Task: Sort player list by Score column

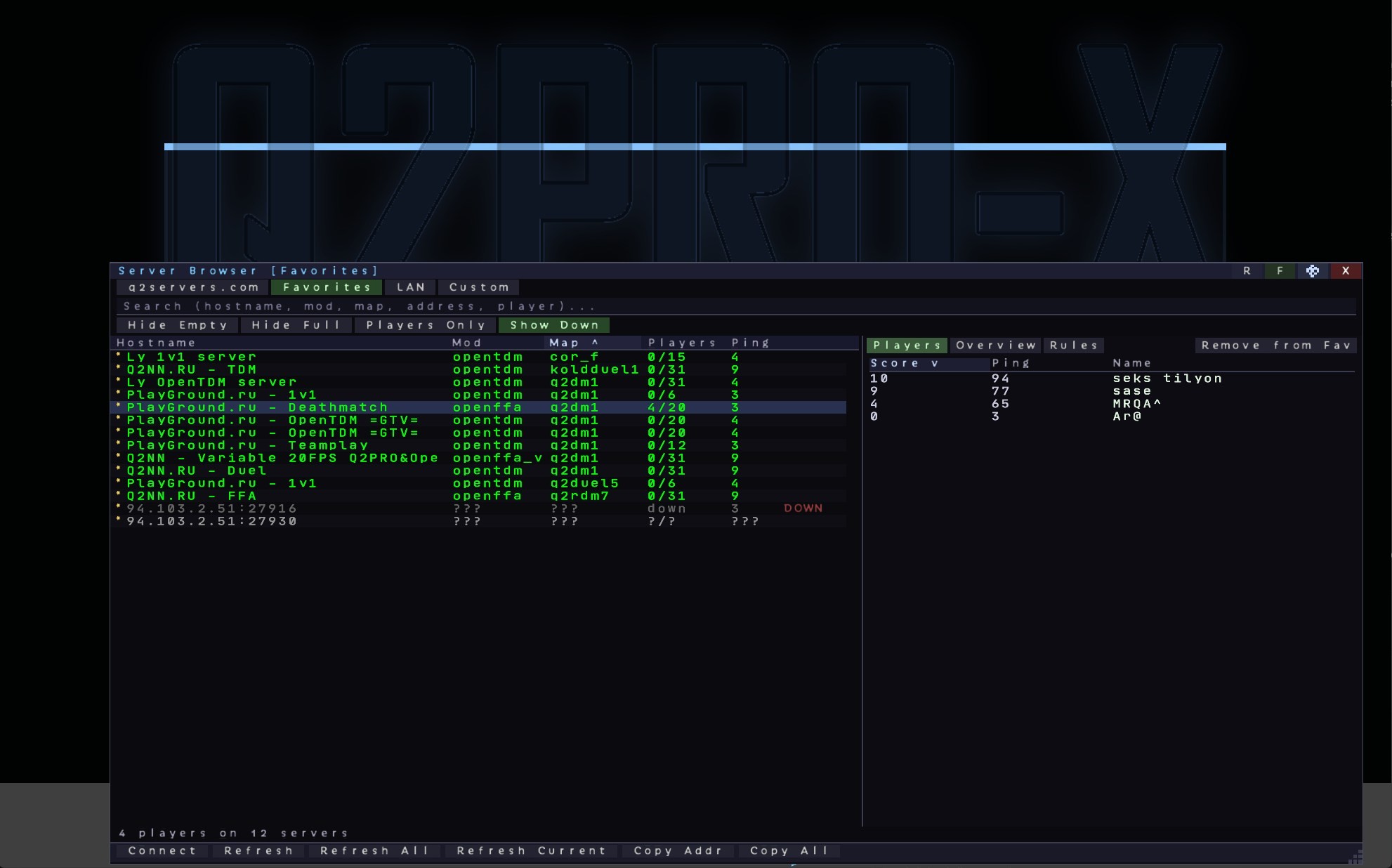Action: 928,363
